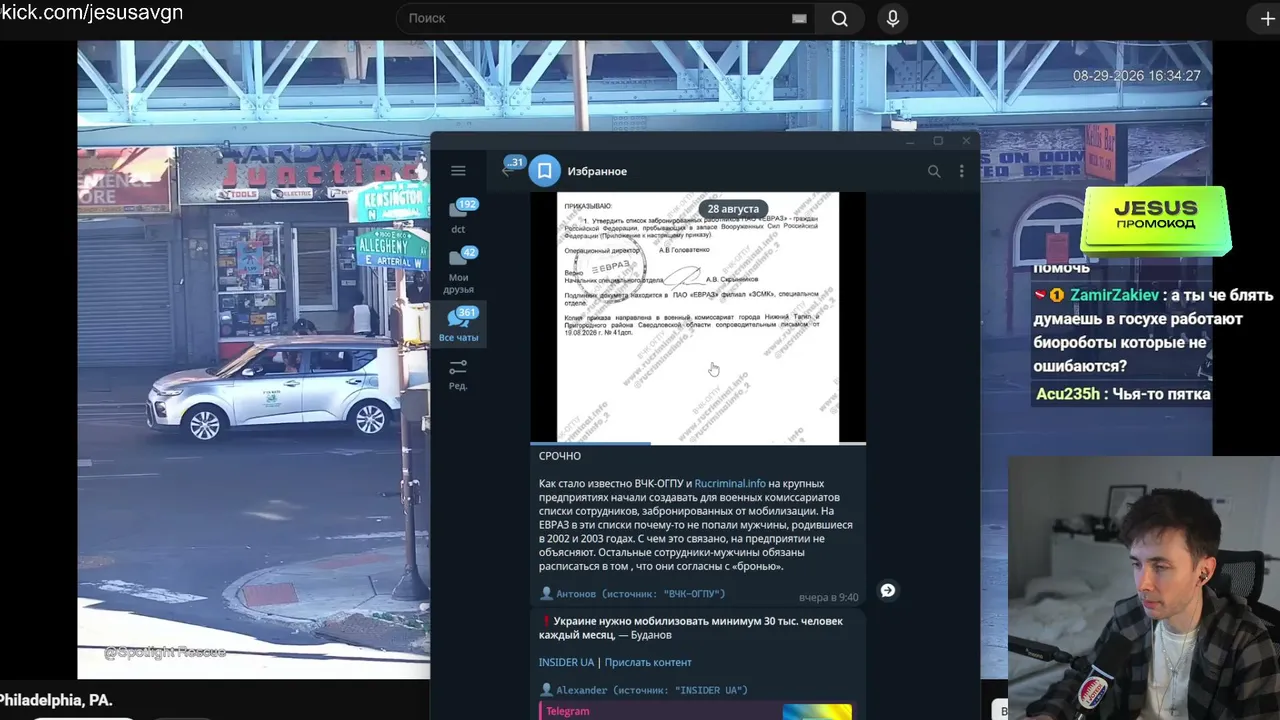This screenshot has width=1280, height=720.
Task: Click the Избранное chat title
Action: 597,171
